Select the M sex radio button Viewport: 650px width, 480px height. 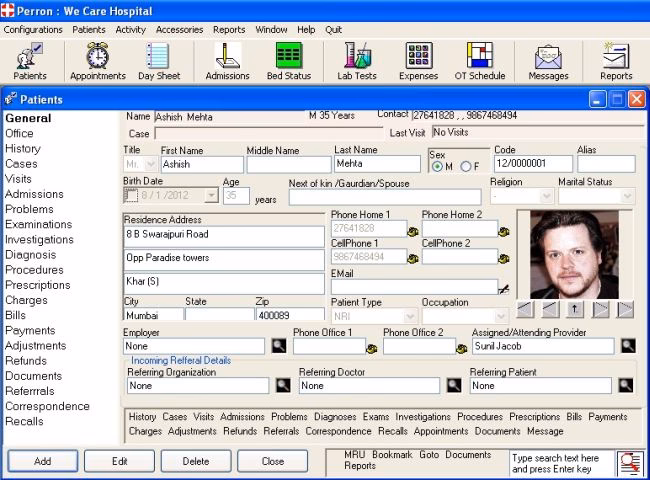coord(437,166)
